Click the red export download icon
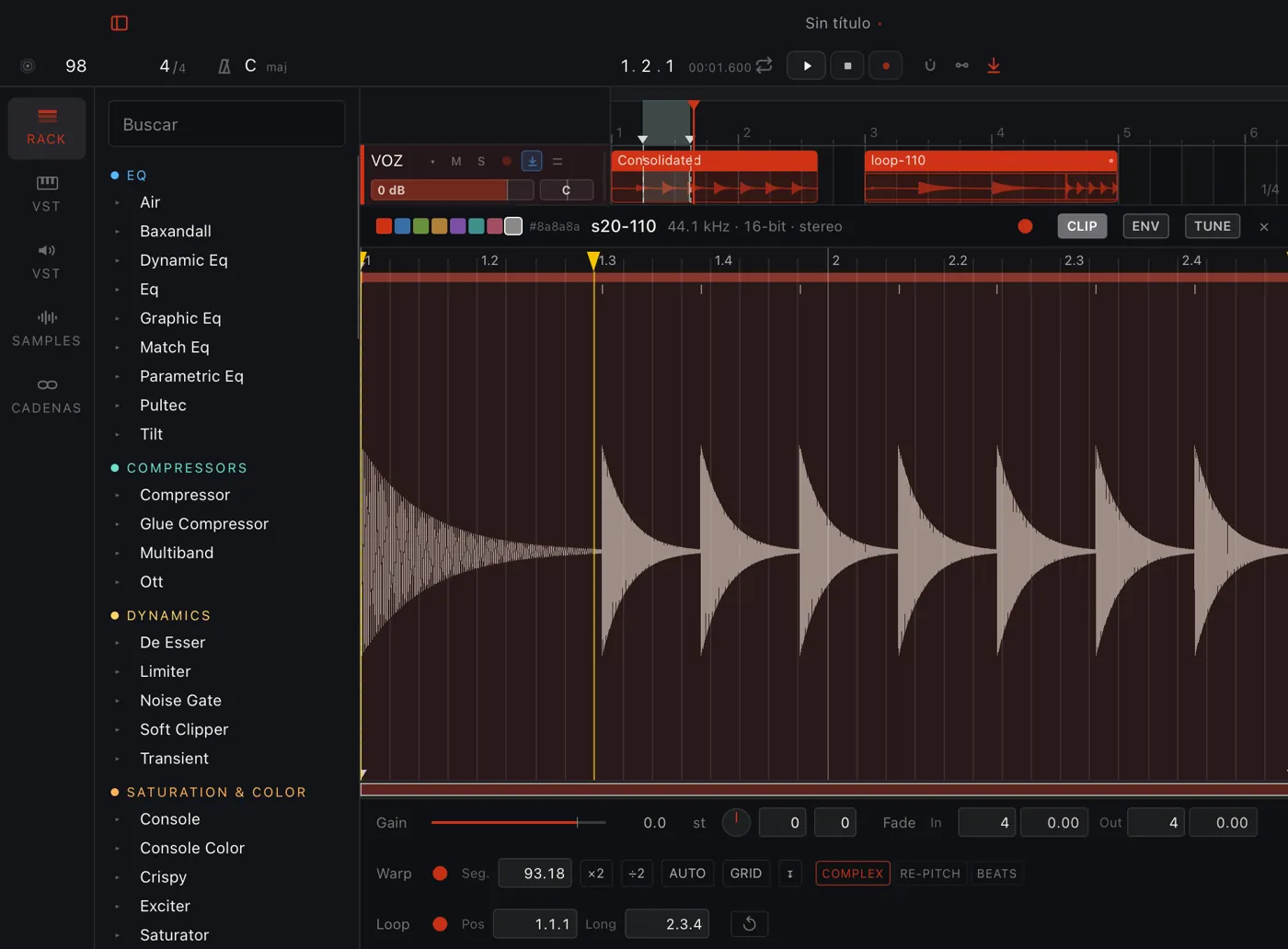1288x949 pixels. pyautogui.click(x=994, y=65)
